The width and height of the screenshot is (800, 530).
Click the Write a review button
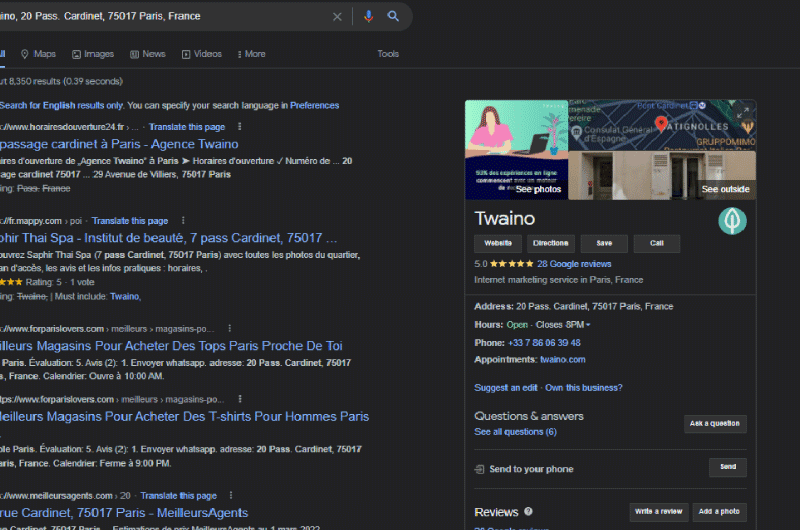[659, 512]
